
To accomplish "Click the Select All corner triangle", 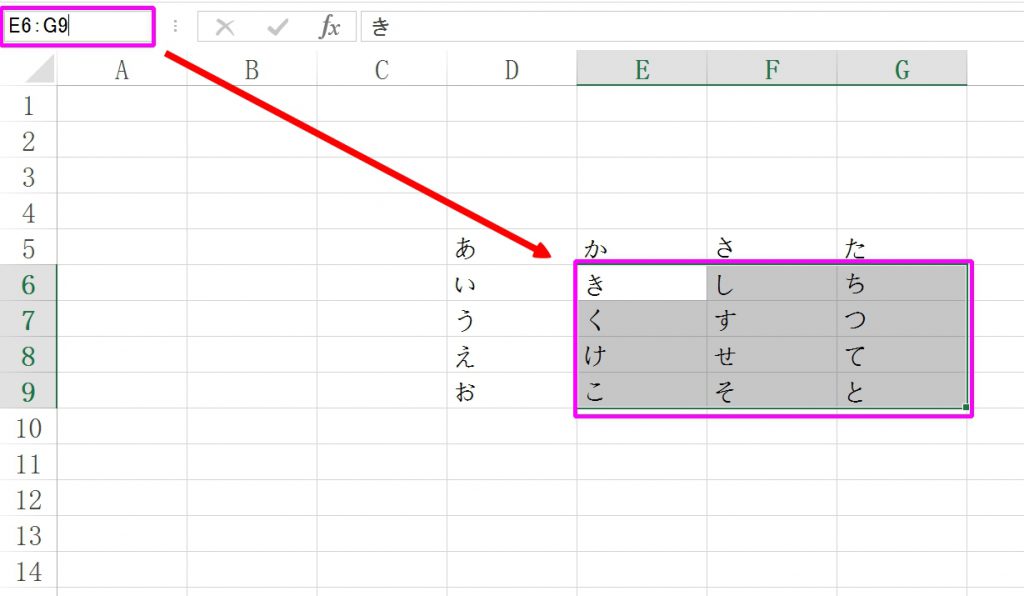I will (x=39, y=70).
